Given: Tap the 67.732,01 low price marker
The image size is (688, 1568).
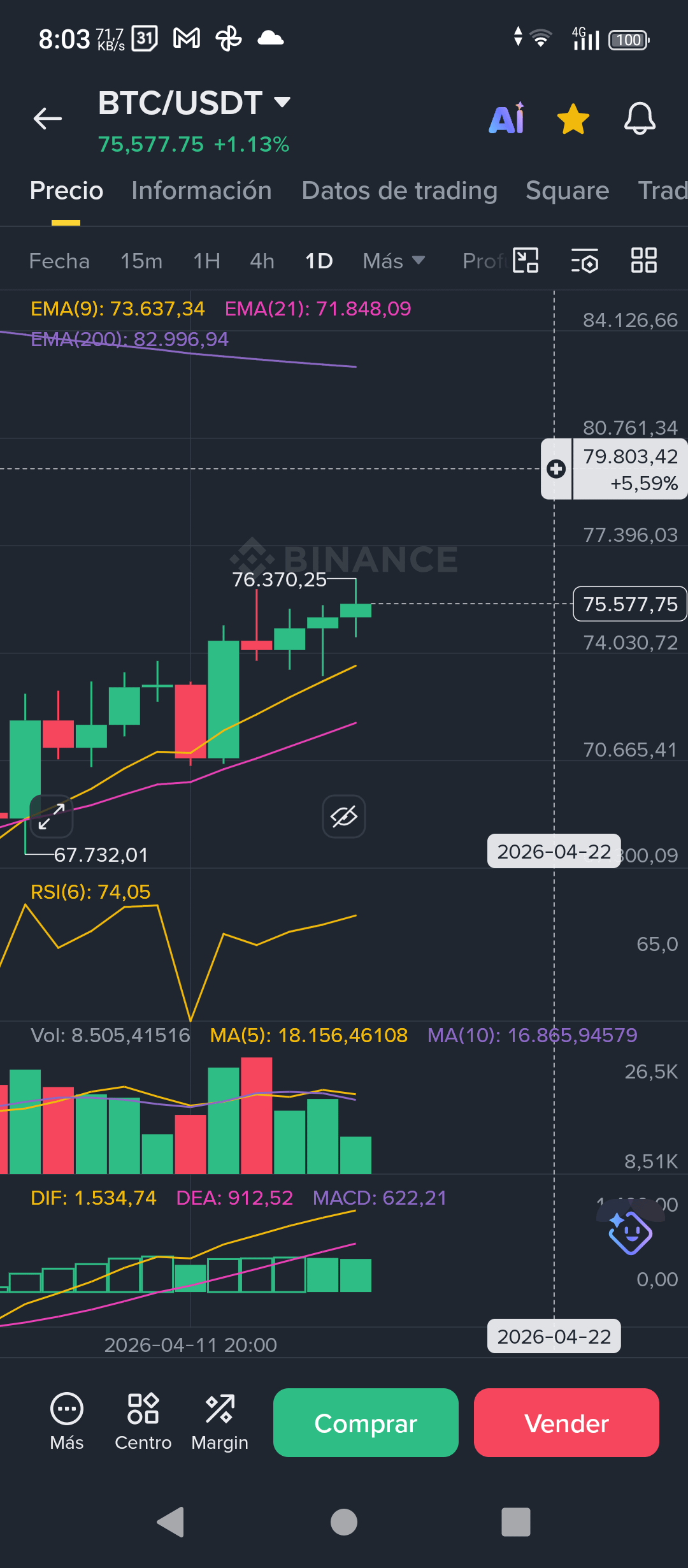Looking at the screenshot, I should (101, 855).
